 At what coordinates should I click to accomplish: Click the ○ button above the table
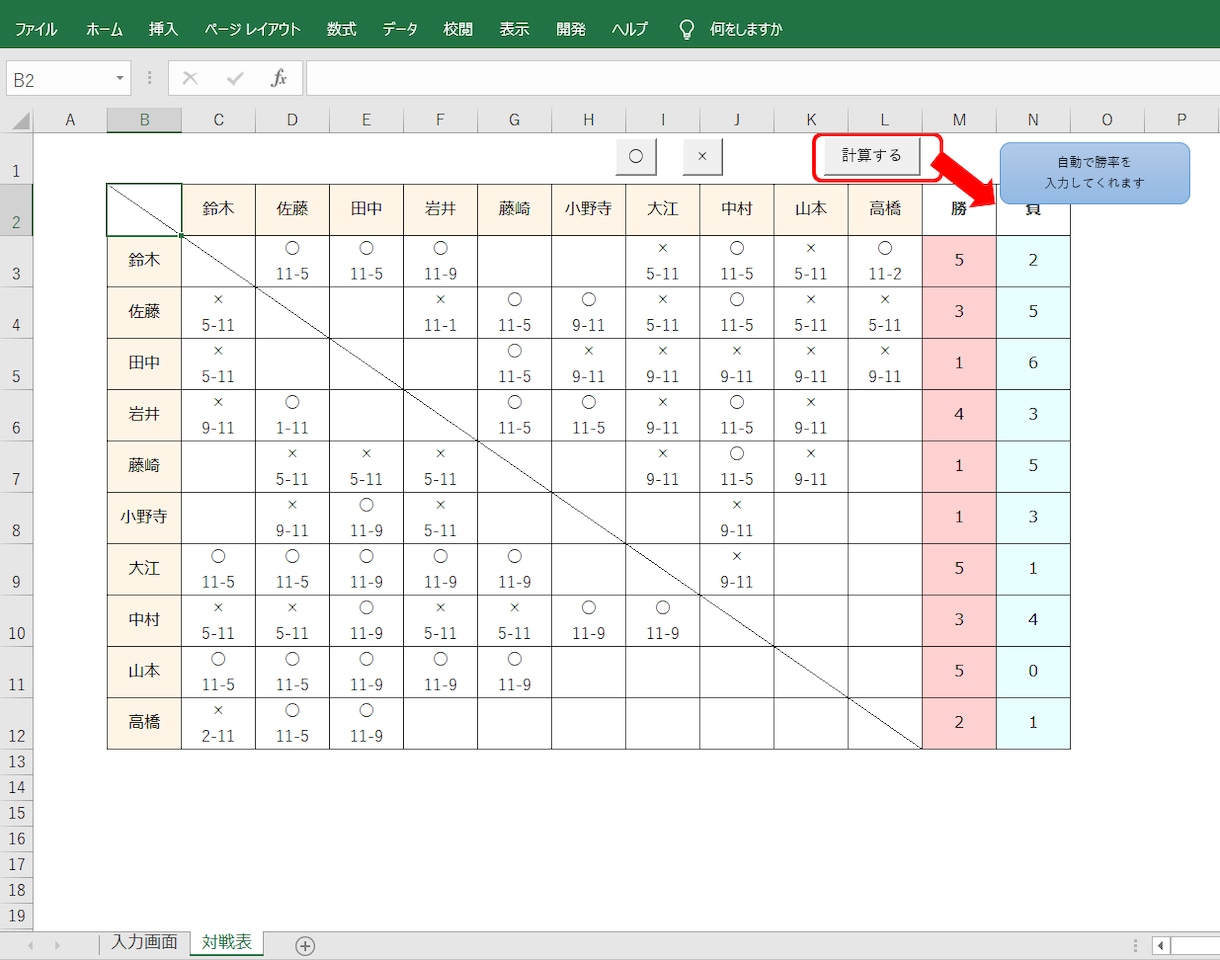coord(636,156)
